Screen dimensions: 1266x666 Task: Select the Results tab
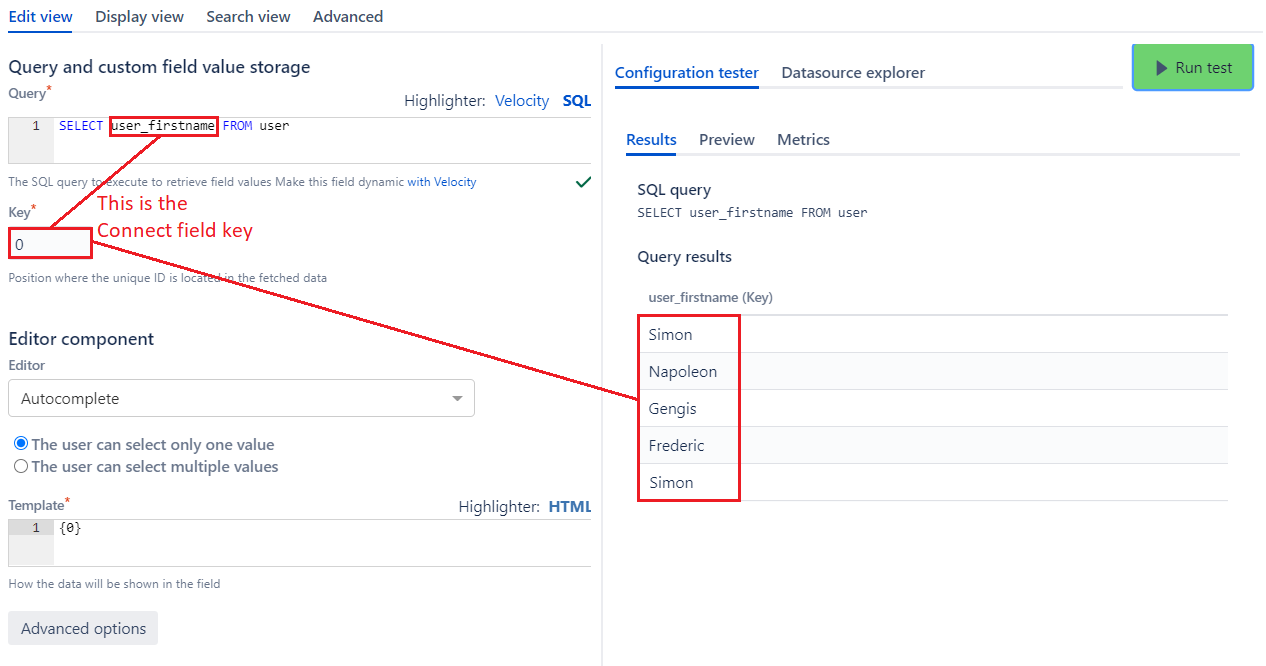pyautogui.click(x=651, y=140)
